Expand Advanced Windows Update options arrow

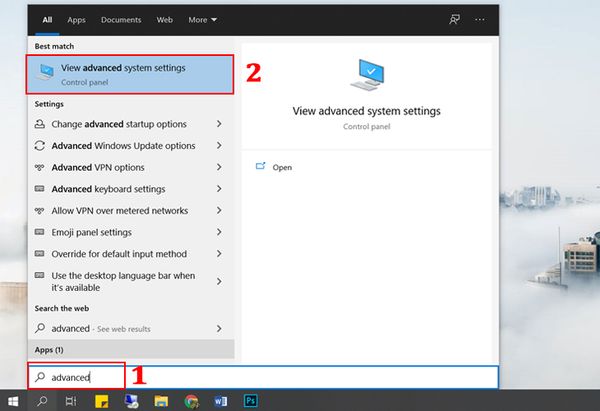point(218,146)
